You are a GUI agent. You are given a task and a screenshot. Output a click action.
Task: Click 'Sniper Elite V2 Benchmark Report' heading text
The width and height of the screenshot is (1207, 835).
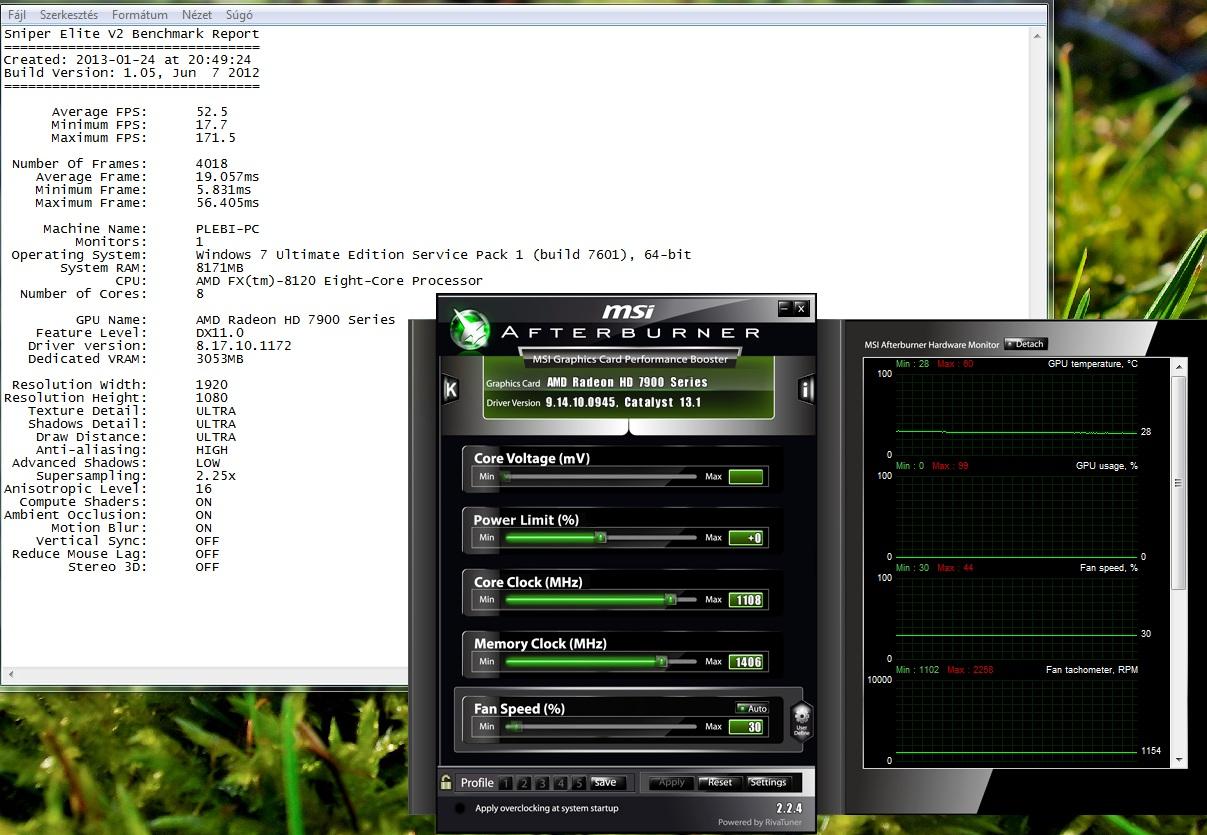click(132, 34)
